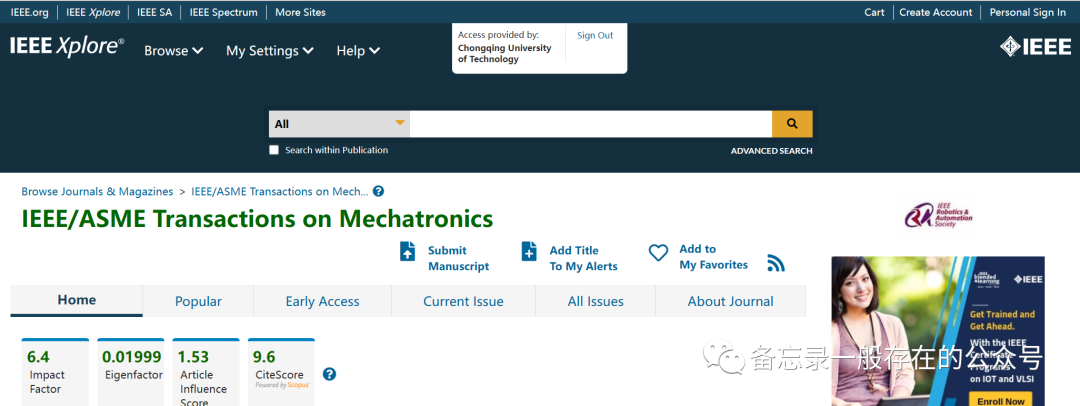Expand the Browse menu
This screenshot has width=1080, height=406.
click(174, 50)
